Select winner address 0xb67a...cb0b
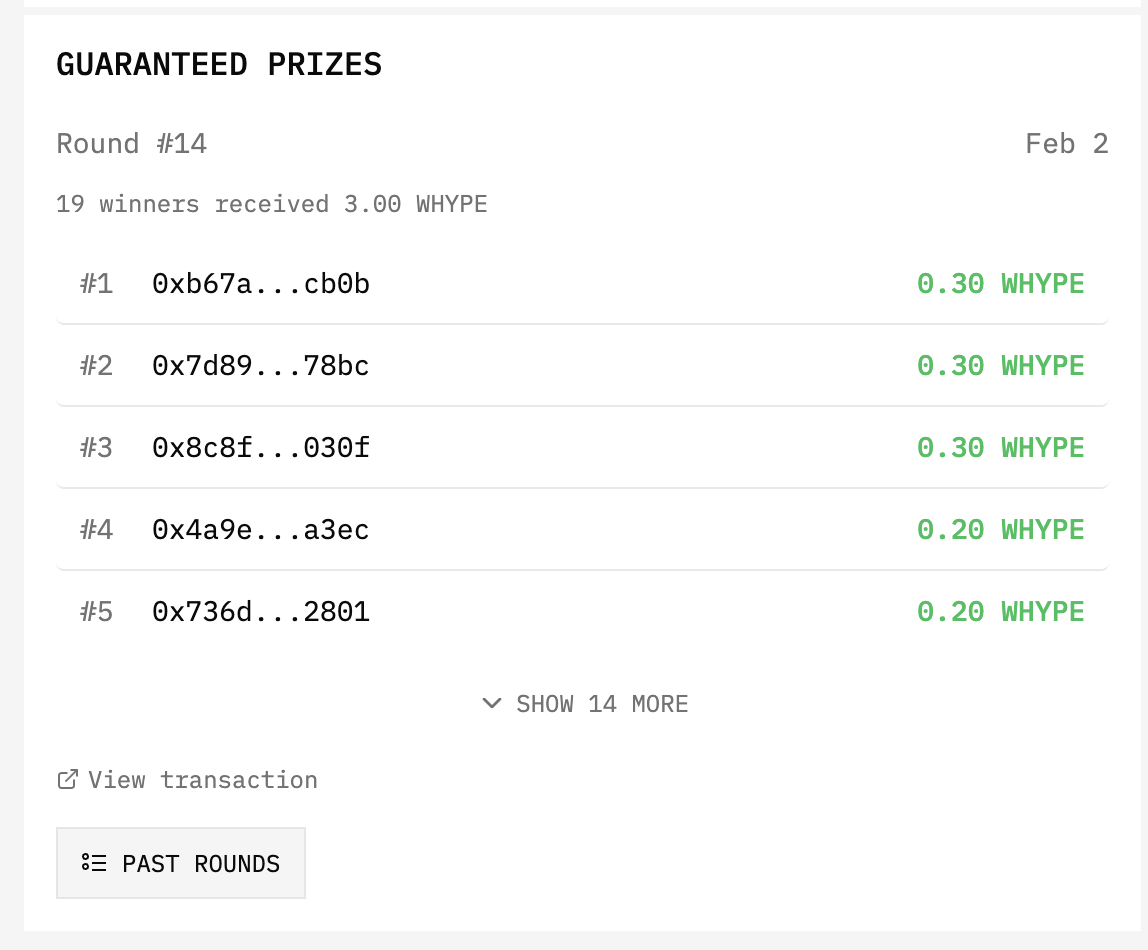This screenshot has height=950, width=1148. (261, 285)
